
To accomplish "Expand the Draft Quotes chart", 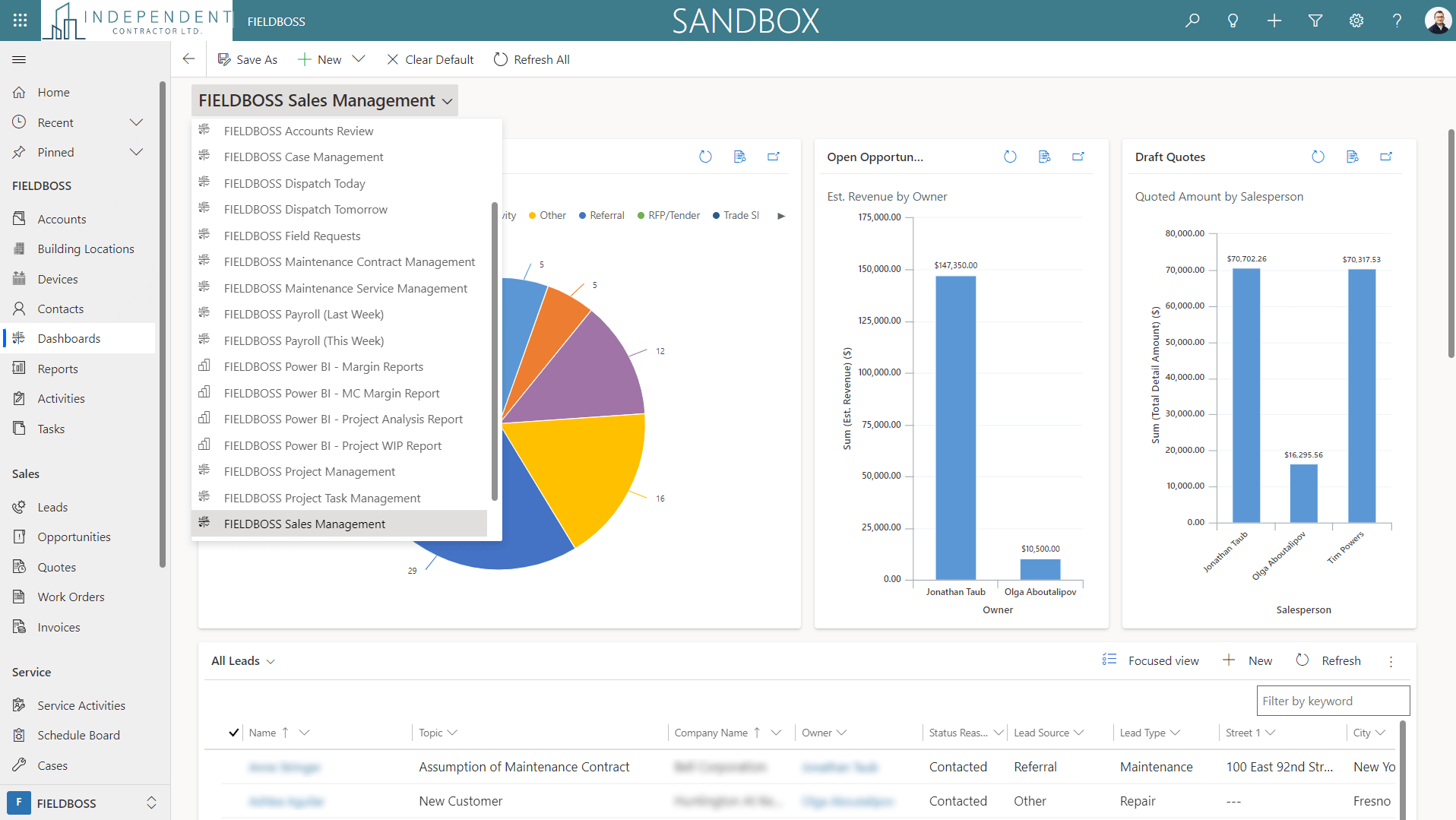I will click(x=1386, y=157).
